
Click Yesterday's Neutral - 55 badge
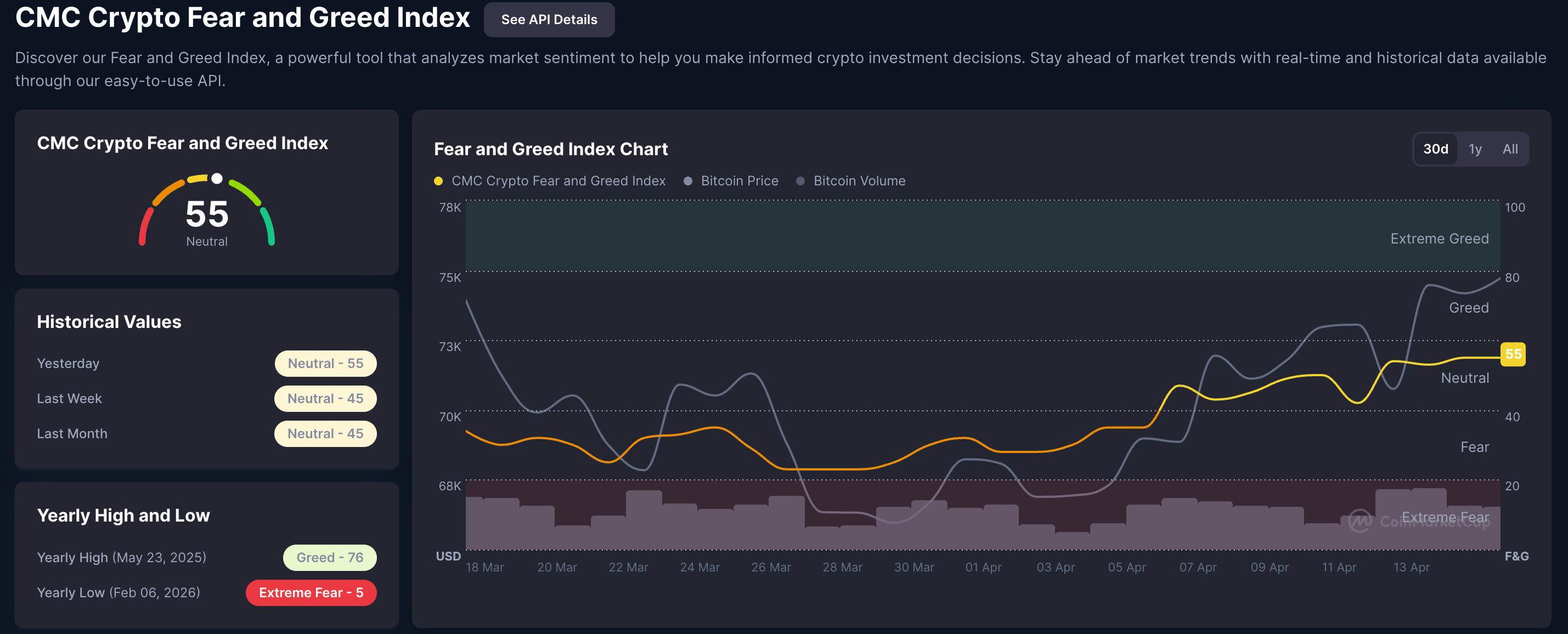click(x=325, y=363)
